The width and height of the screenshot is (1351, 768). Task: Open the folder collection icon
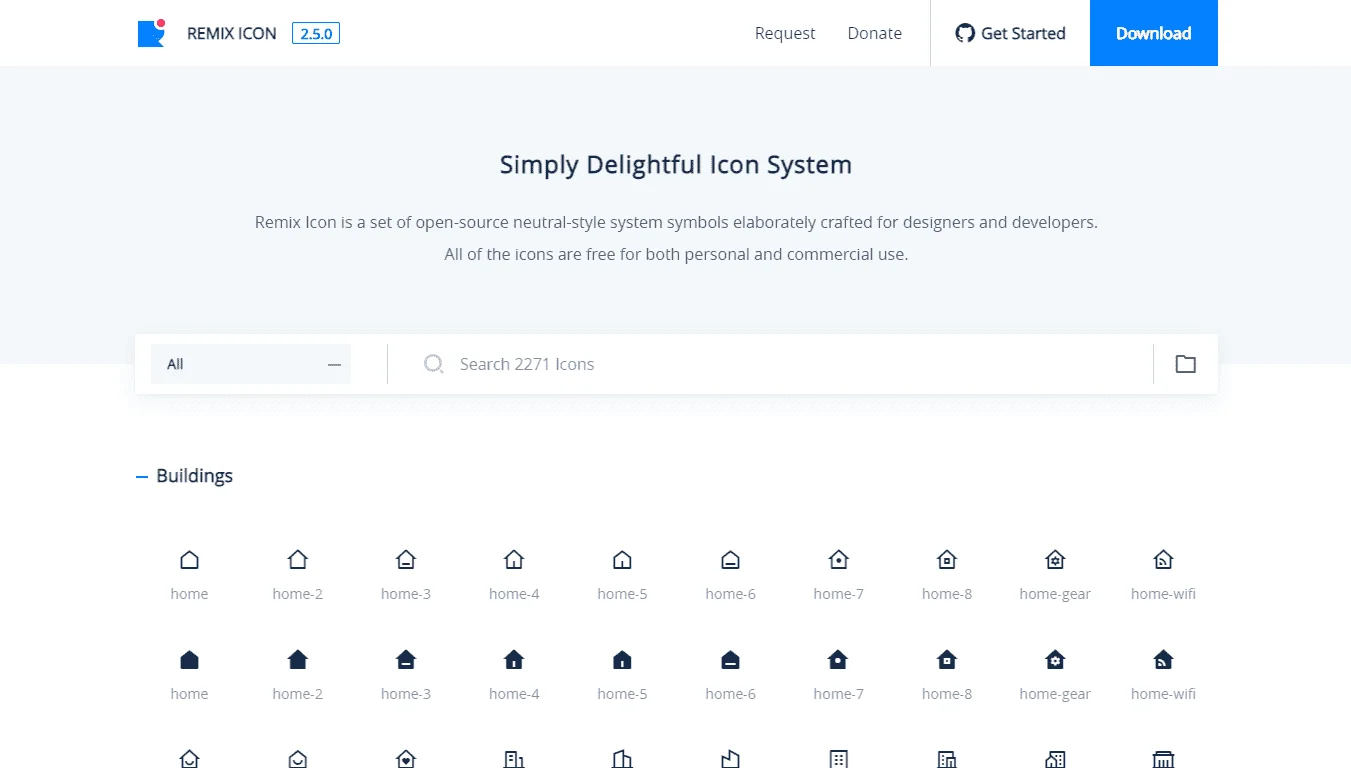(x=1185, y=364)
